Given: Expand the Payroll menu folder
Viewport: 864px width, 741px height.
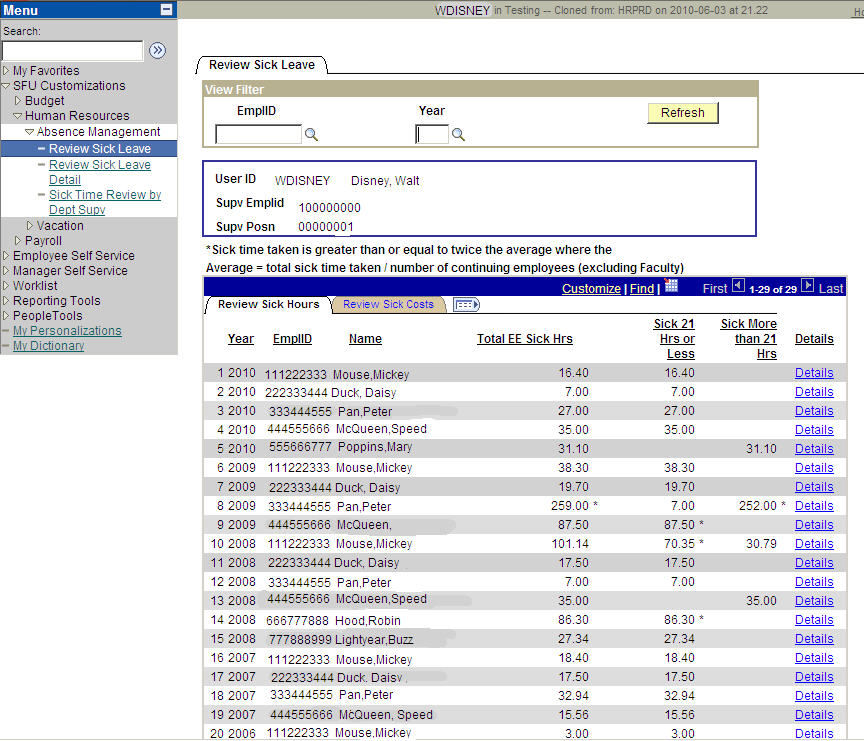Looking at the screenshot, I should point(43,241).
